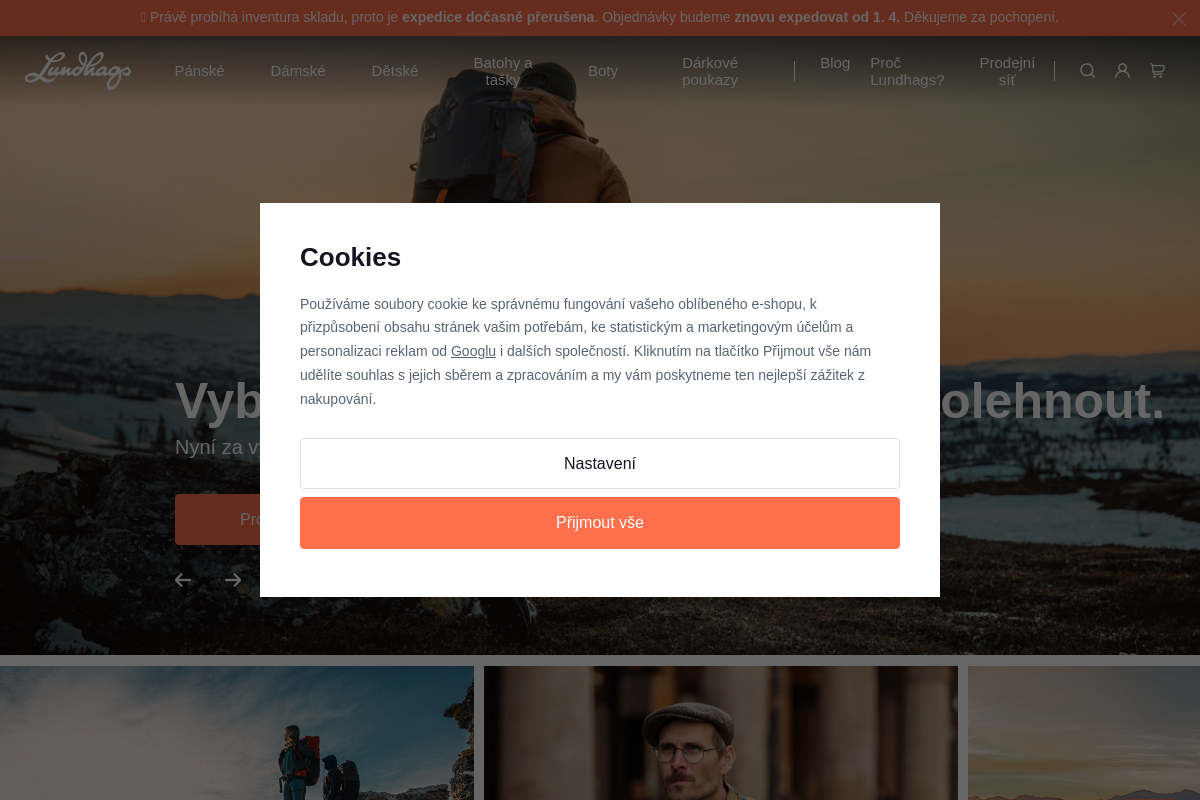Image resolution: width=1200 pixels, height=800 pixels.
Task: Open Proč Lundhags? page
Action: click(x=907, y=71)
